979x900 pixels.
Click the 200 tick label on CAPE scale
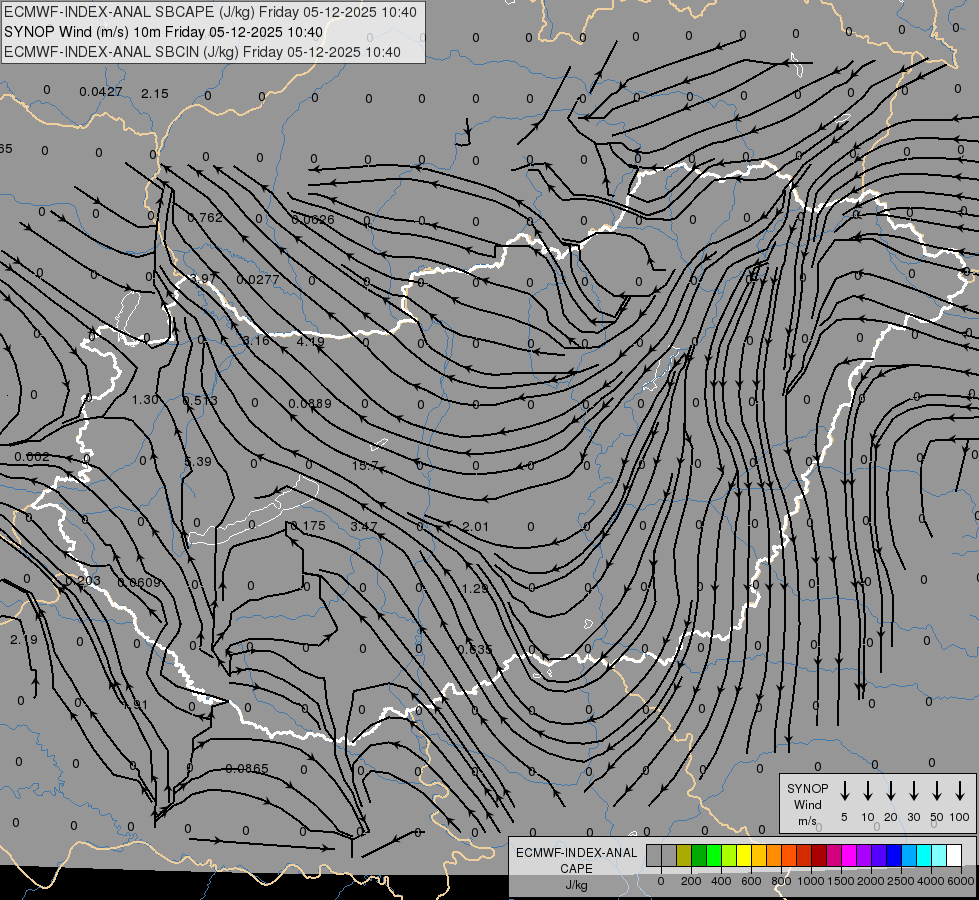(x=691, y=881)
